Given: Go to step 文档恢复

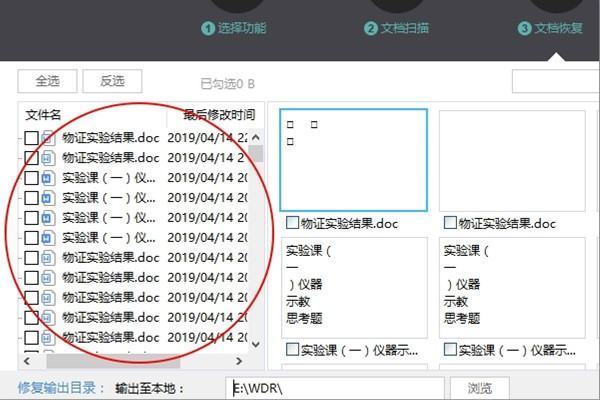Looking at the screenshot, I should 558,28.
